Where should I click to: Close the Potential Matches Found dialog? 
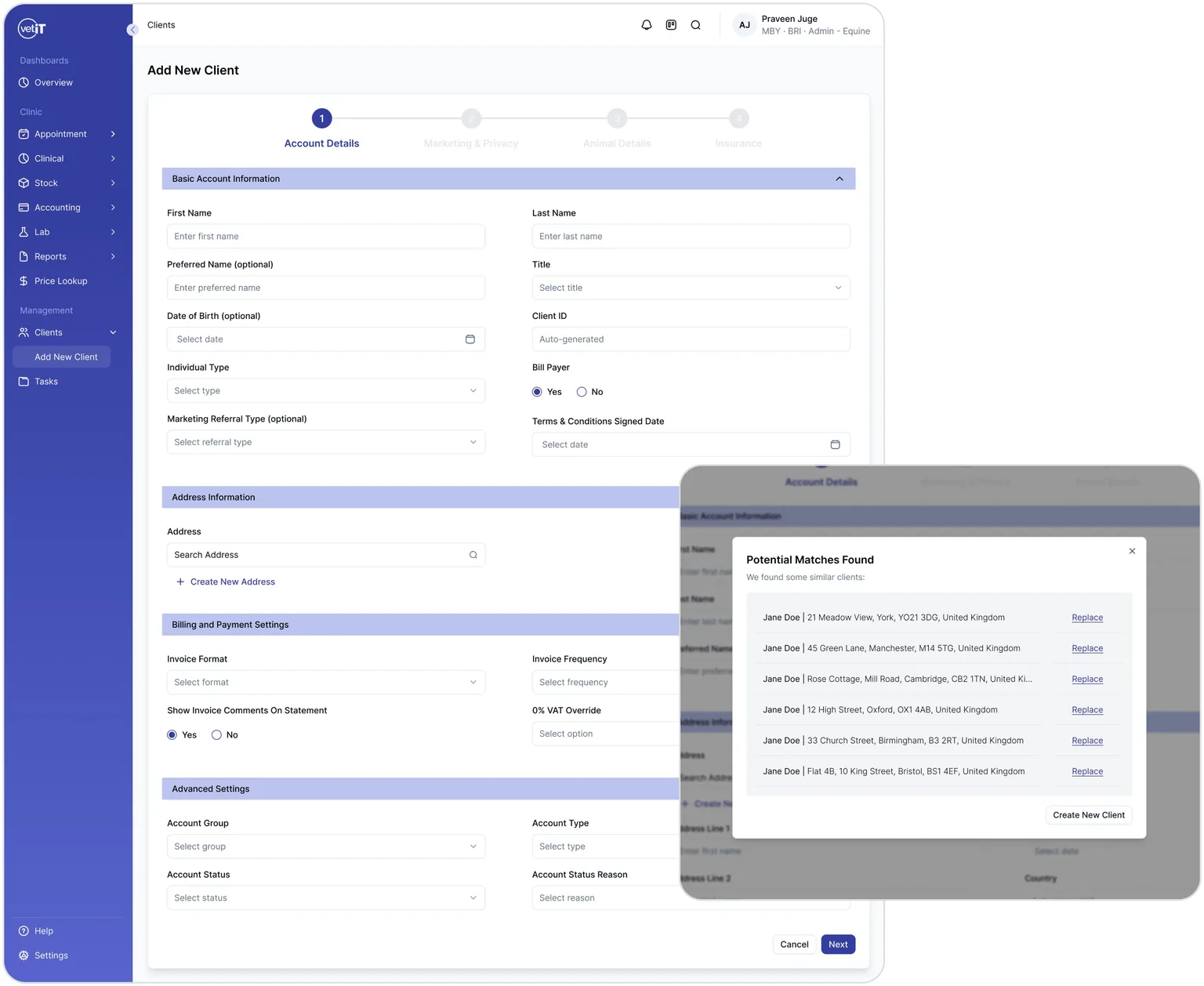1132,551
